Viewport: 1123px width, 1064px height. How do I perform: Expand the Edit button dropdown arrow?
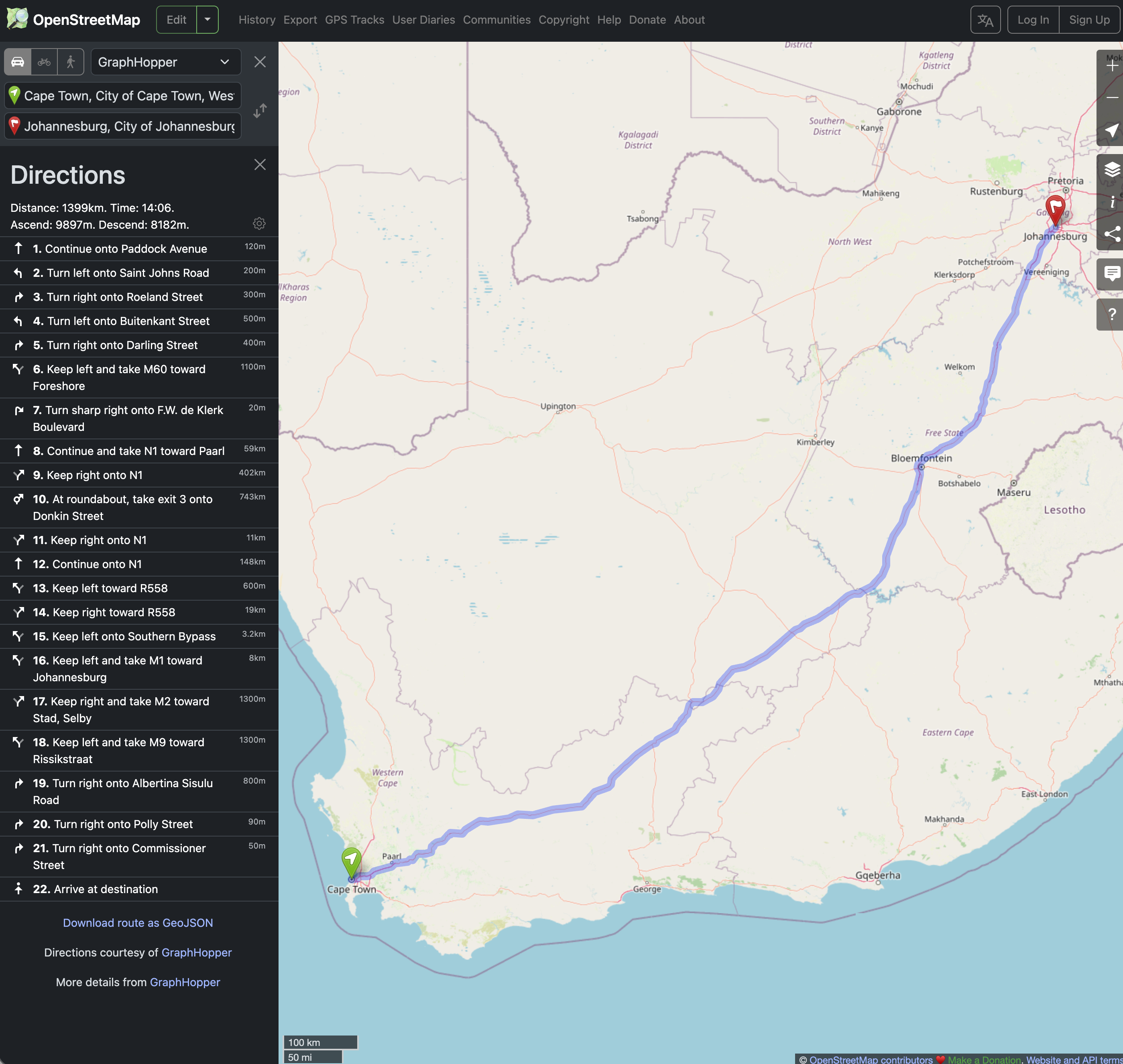[208, 20]
